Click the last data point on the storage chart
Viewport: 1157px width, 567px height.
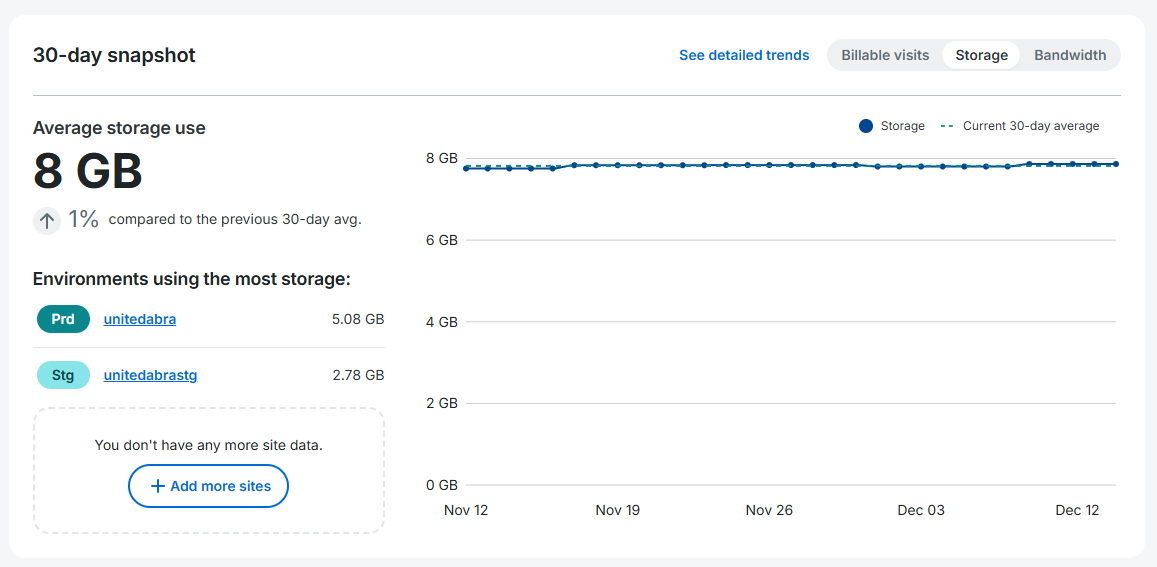pos(1115,163)
